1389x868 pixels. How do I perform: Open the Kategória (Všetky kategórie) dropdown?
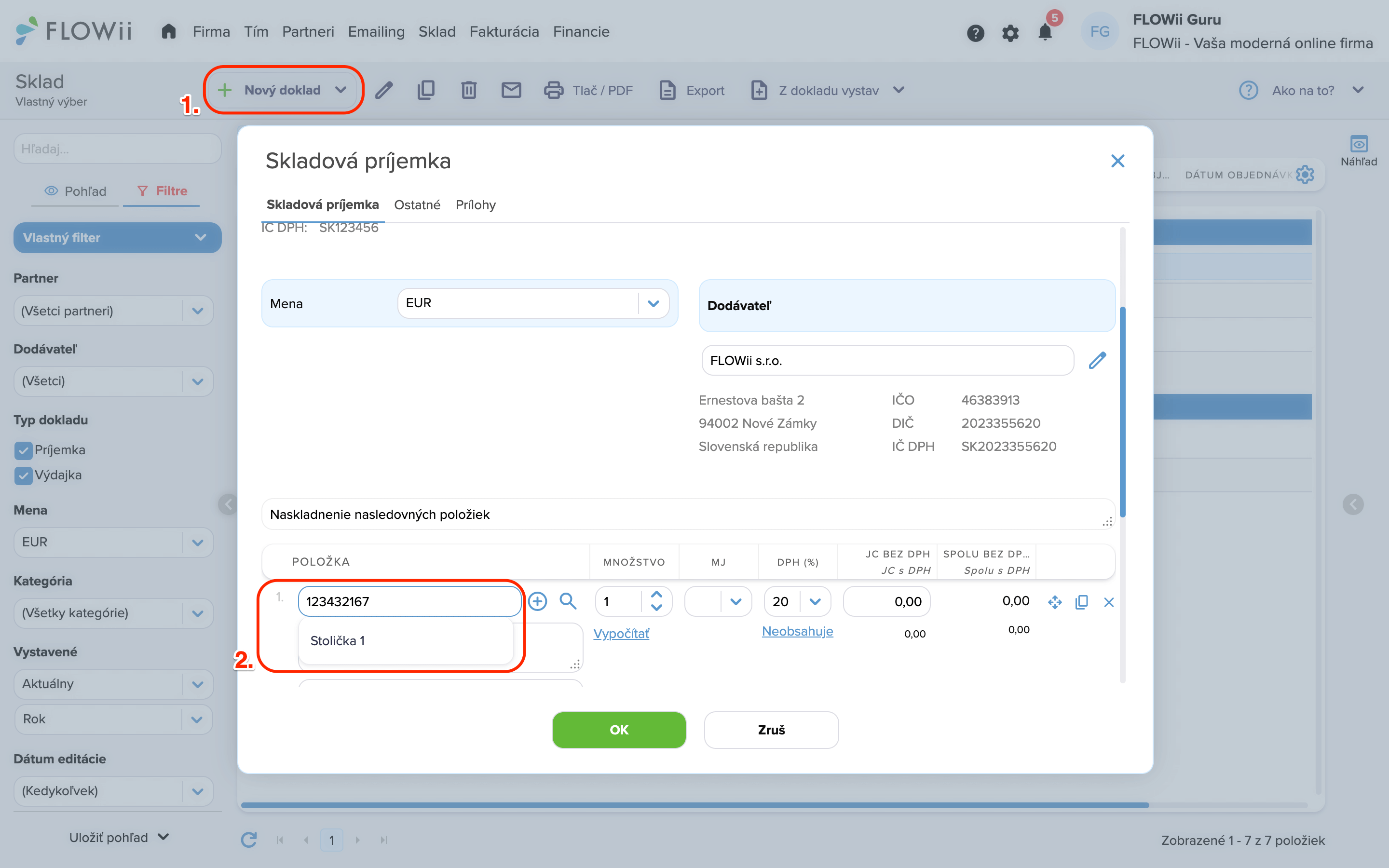click(114, 613)
